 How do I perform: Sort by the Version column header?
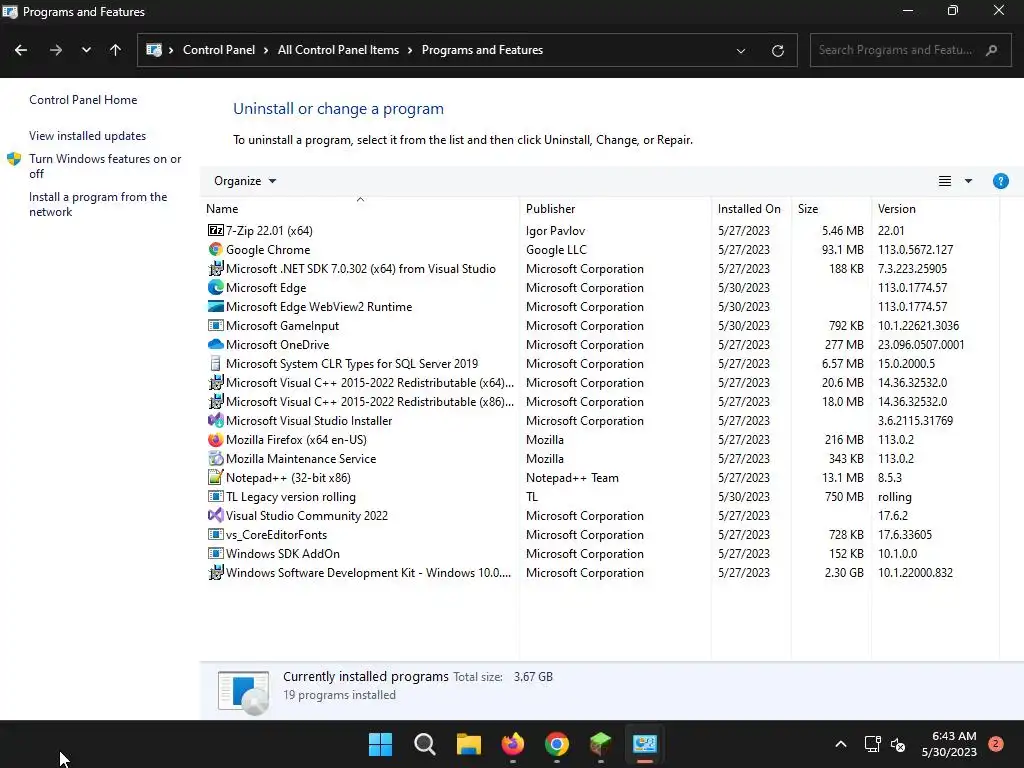click(935, 208)
